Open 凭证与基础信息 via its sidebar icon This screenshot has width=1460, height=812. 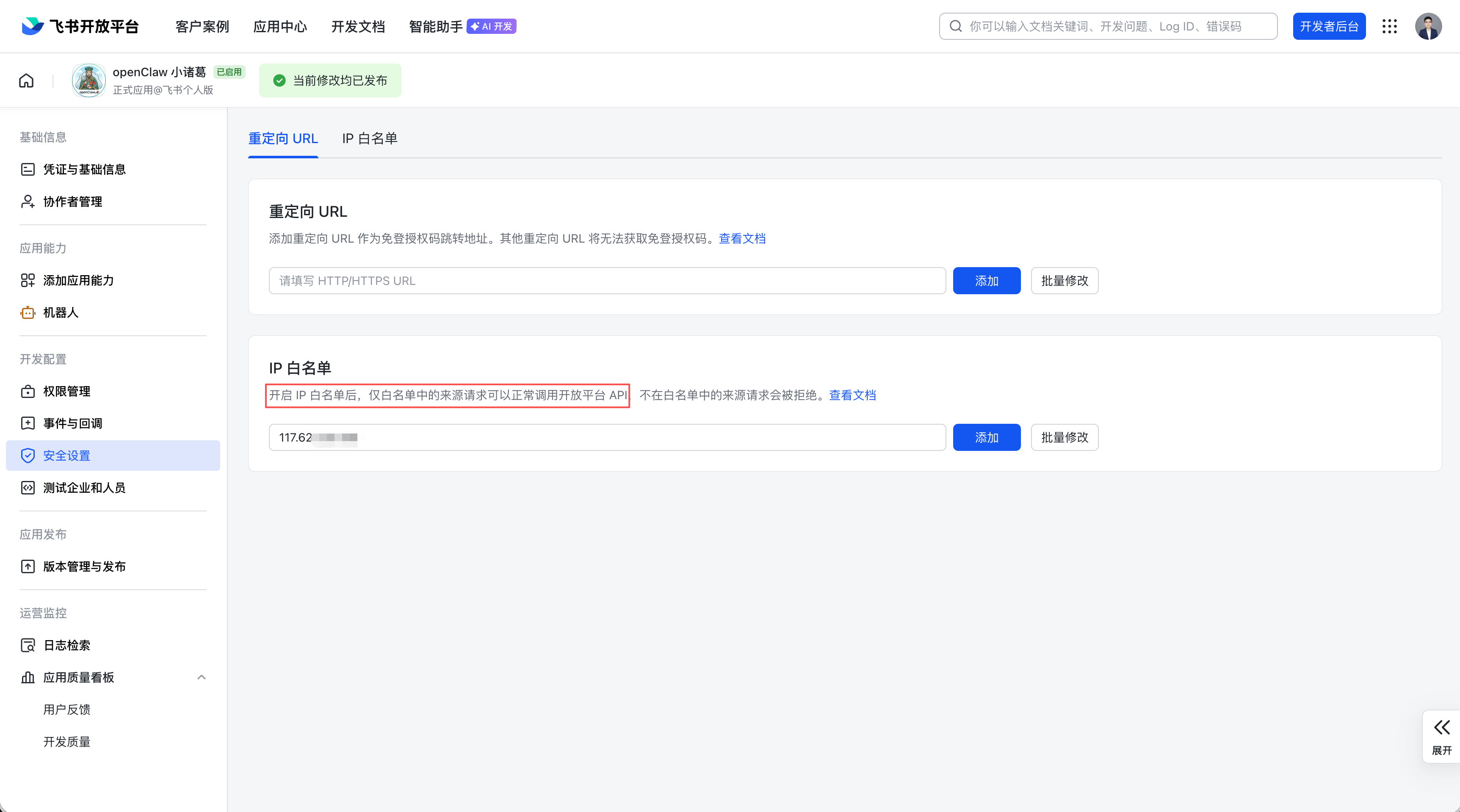click(28, 169)
